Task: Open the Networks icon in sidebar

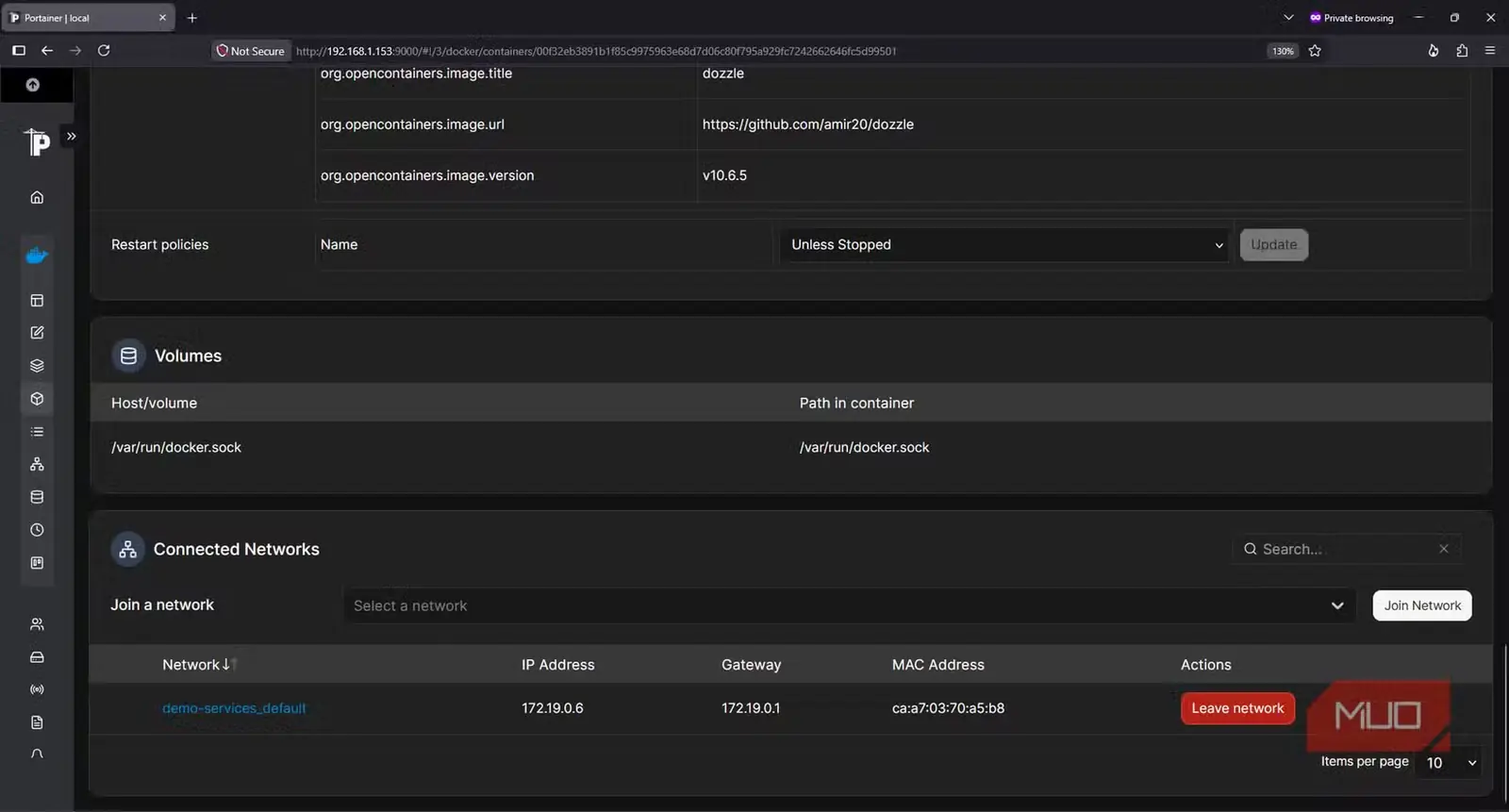Action: click(x=37, y=464)
